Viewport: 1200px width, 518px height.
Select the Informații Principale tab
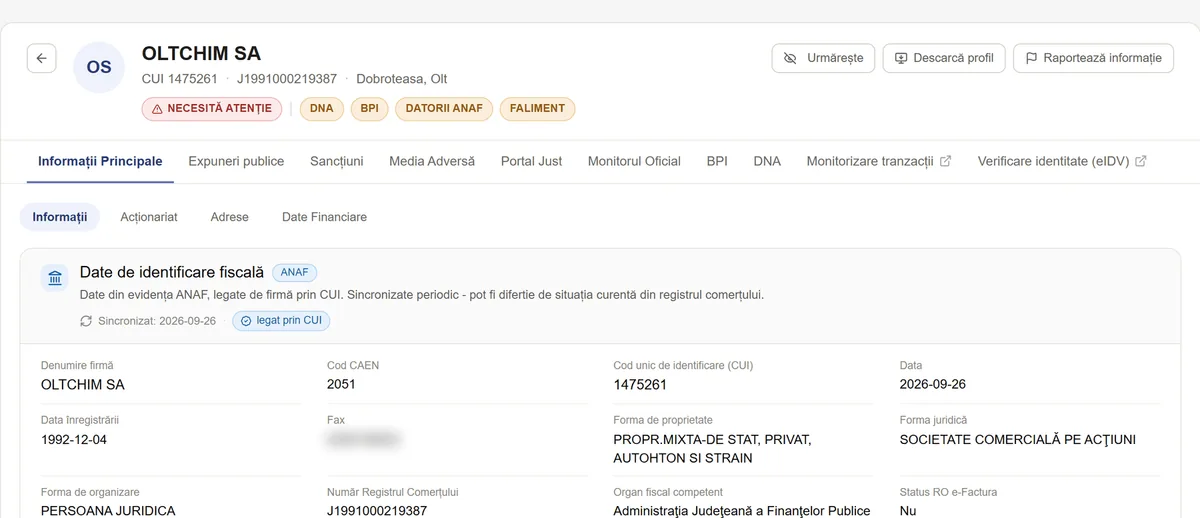(100, 161)
